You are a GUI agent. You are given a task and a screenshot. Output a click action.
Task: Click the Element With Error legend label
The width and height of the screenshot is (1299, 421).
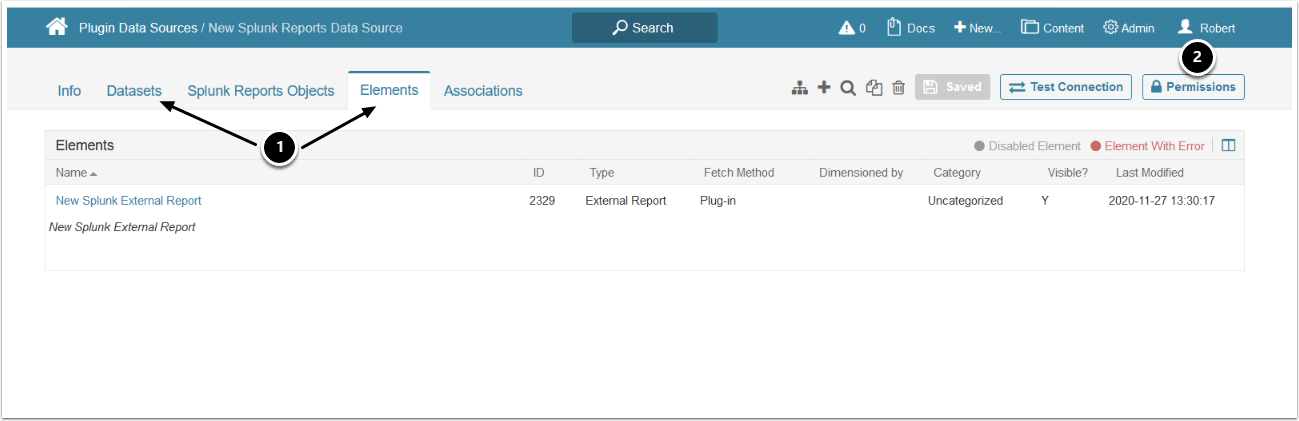pos(1155,146)
